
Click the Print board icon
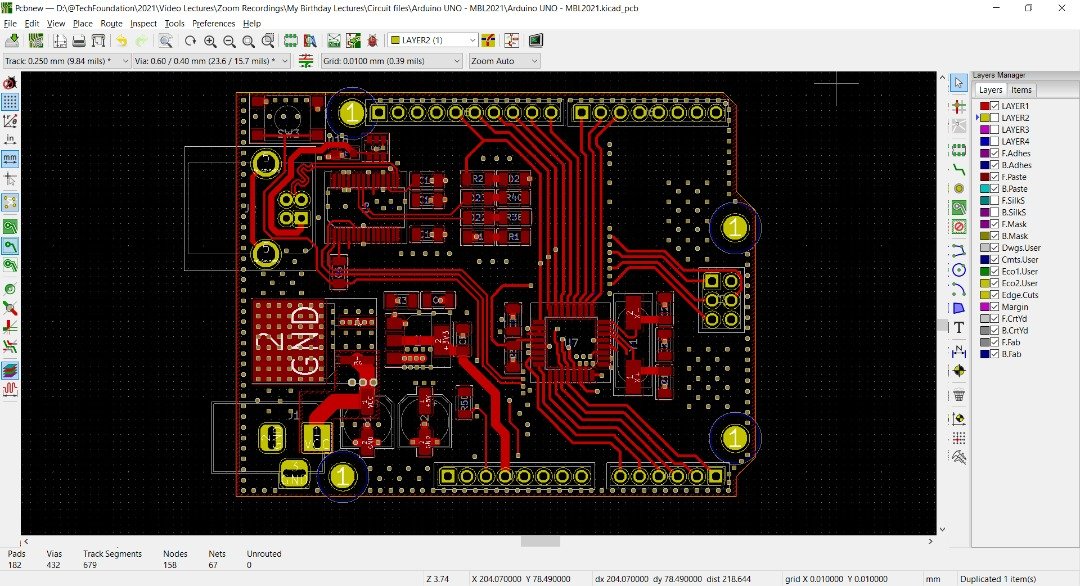[x=79, y=41]
